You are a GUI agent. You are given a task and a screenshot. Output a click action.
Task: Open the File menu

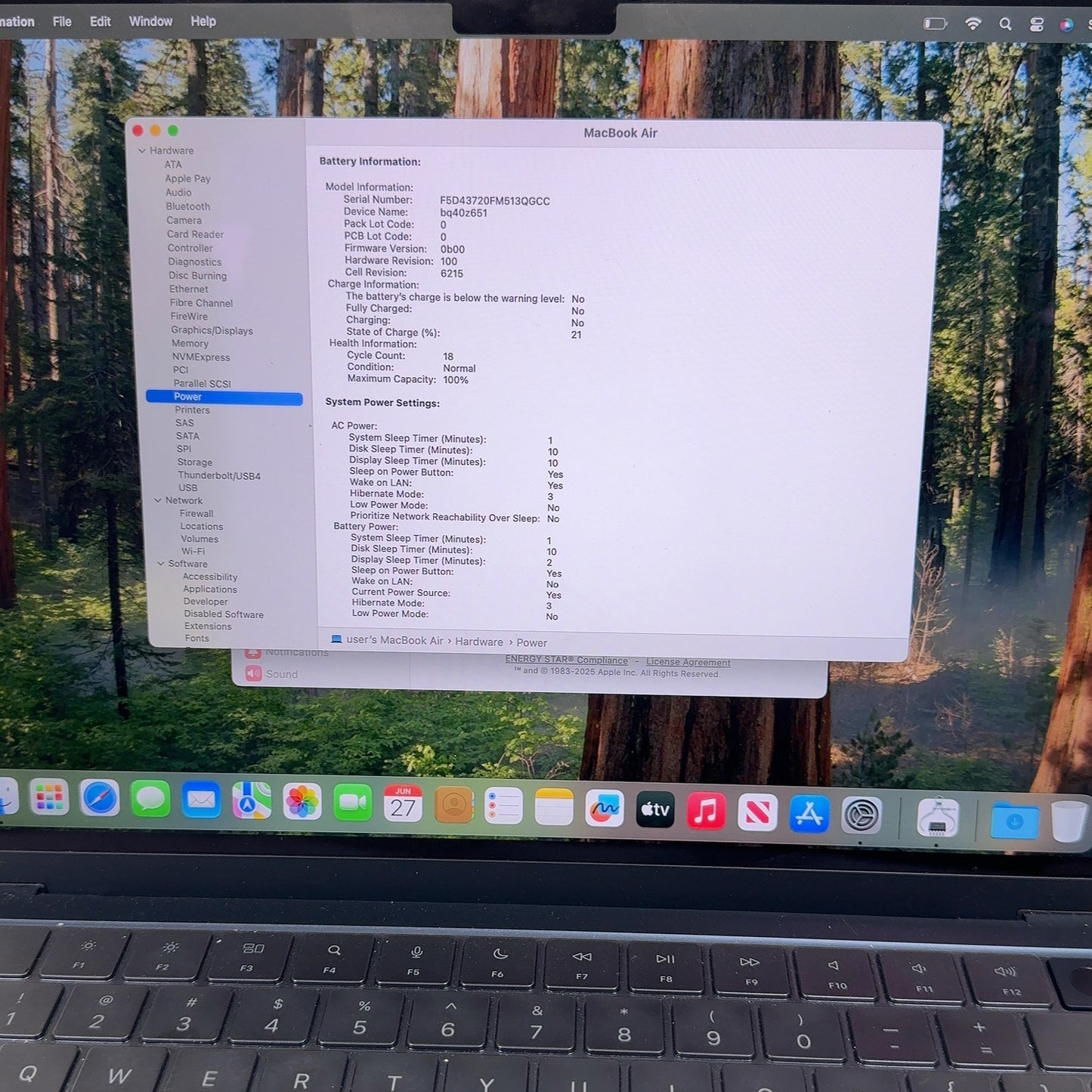pos(62,21)
